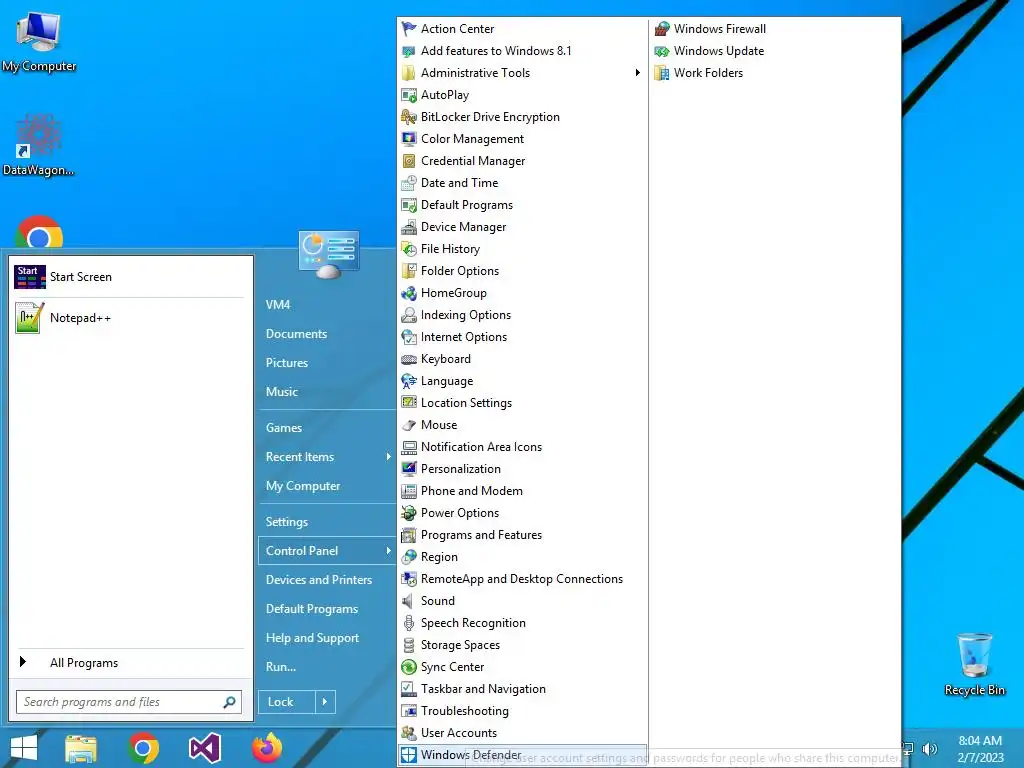Click the Windows Firewall icon
Image resolution: width=1024 pixels, height=768 pixels.
(x=662, y=29)
